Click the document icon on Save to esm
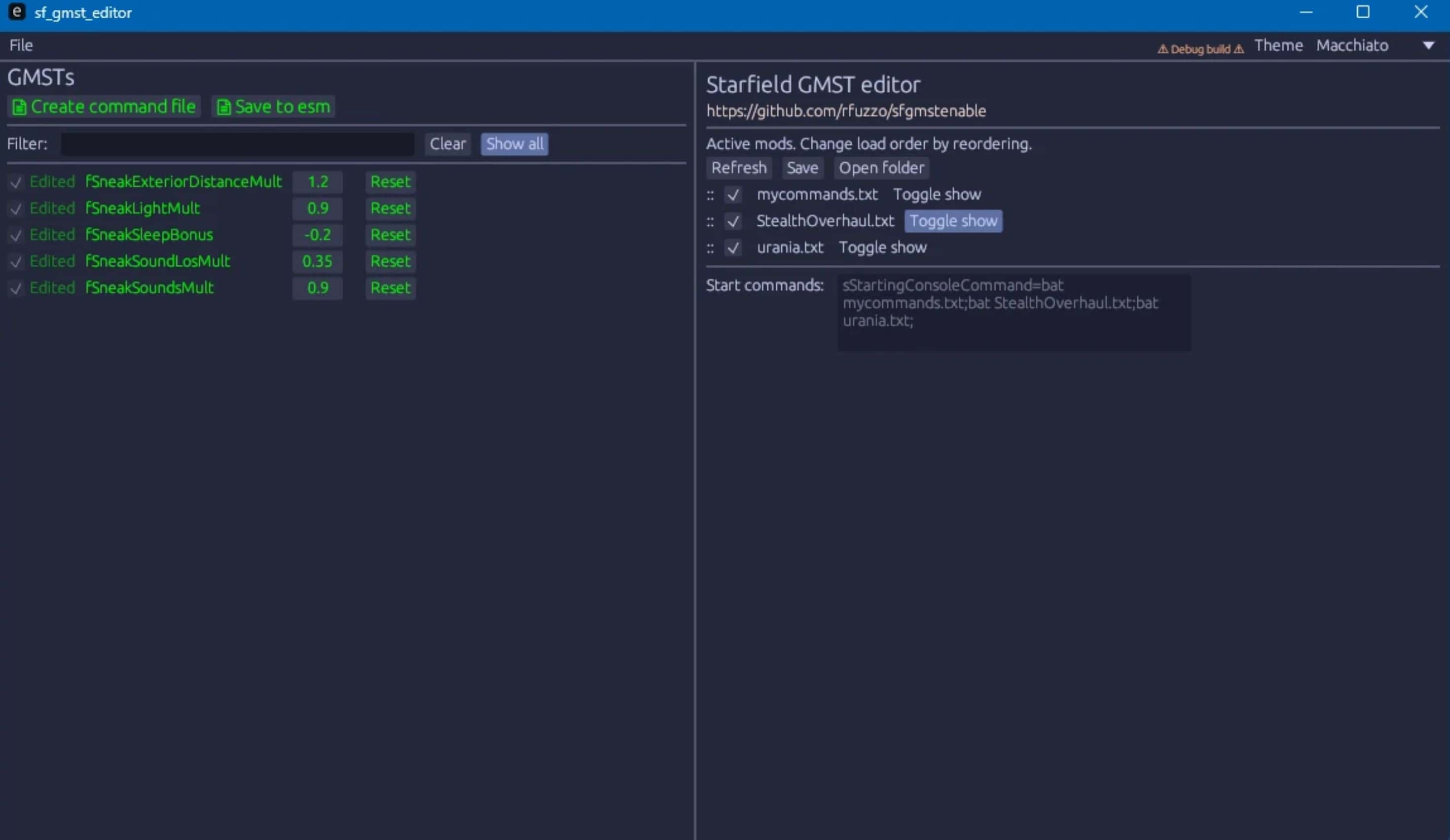This screenshot has width=1450, height=840. click(x=224, y=106)
